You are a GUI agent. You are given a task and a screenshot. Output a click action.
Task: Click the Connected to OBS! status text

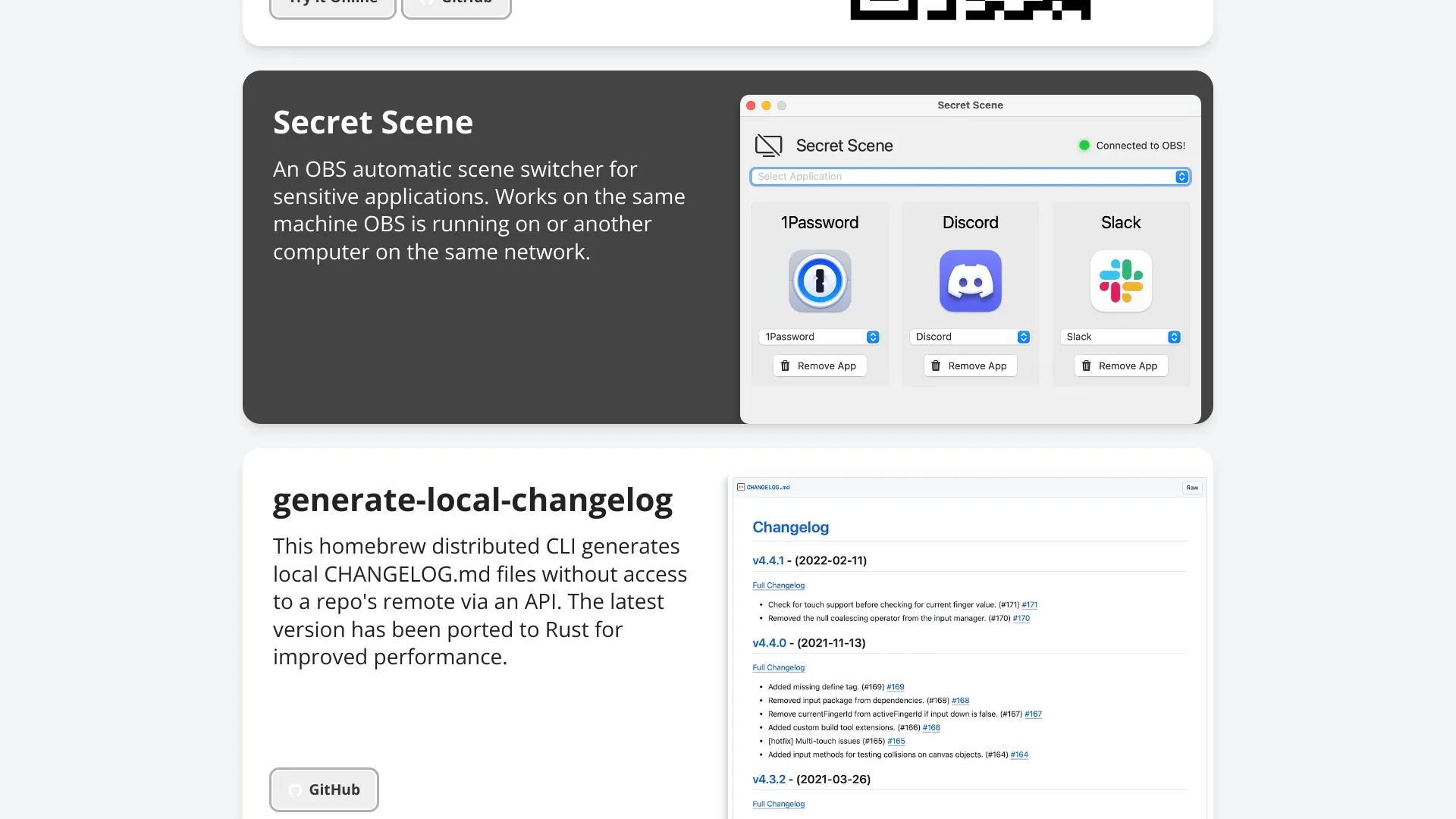(x=1141, y=146)
